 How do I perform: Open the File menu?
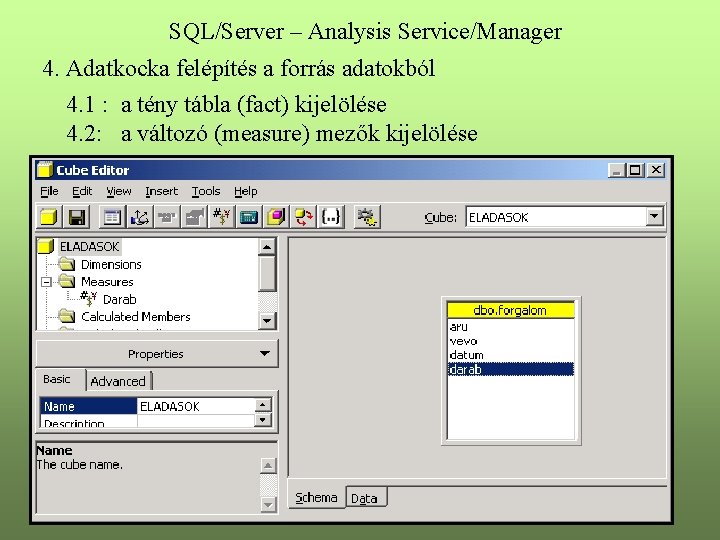click(x=49, y=191)
